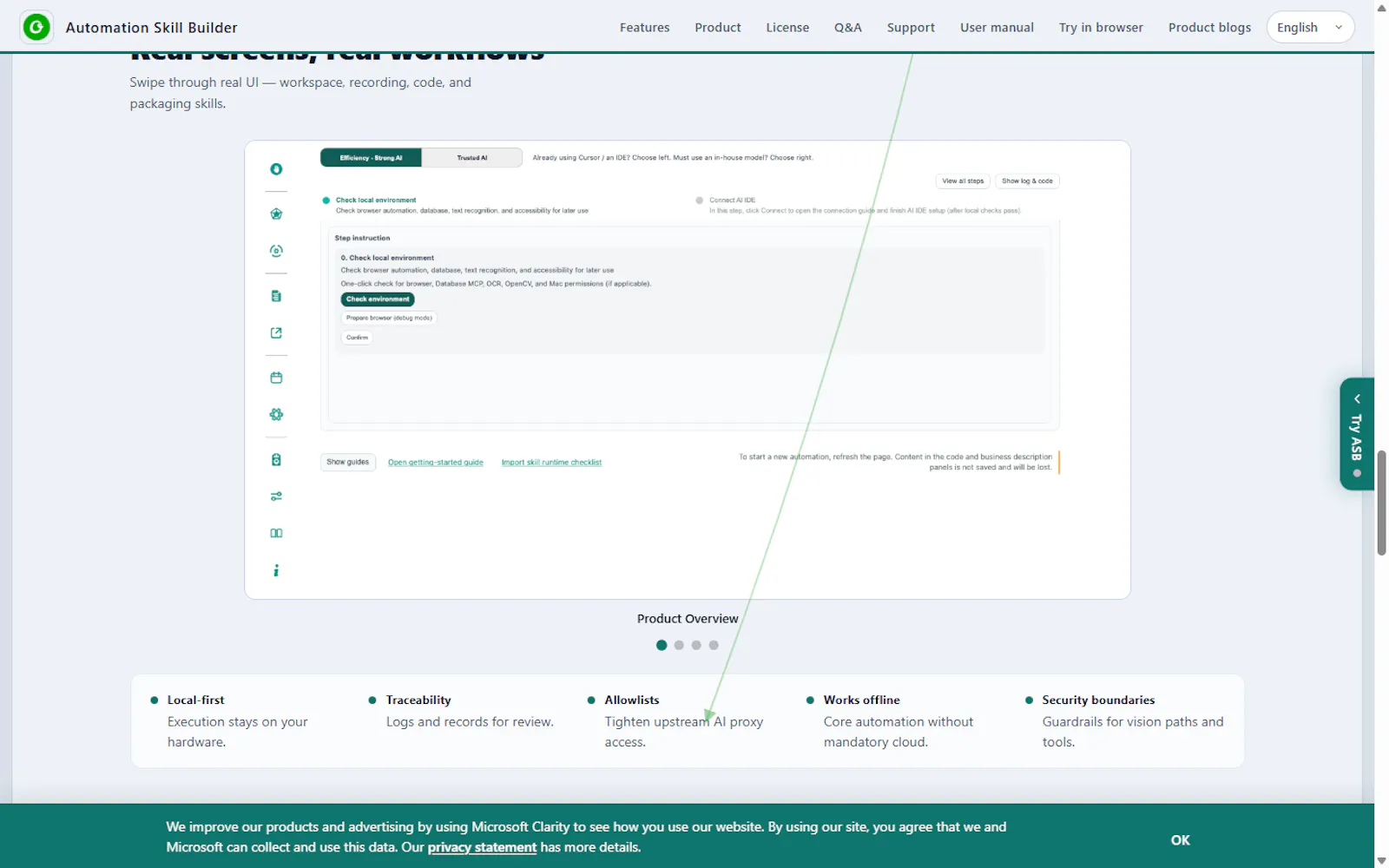Open the English language dropdown
This screenshot has width=1389, height=868.
point(1310,28)
